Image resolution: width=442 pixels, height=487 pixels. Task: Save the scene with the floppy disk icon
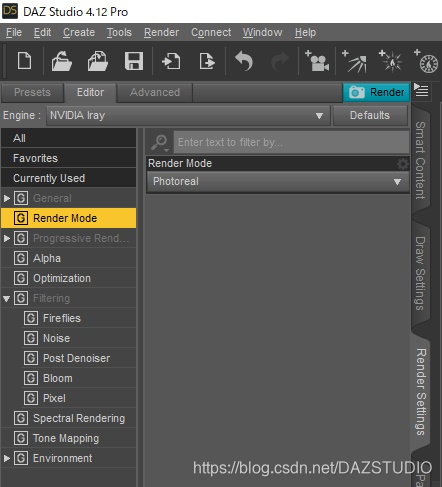(134, 61)
